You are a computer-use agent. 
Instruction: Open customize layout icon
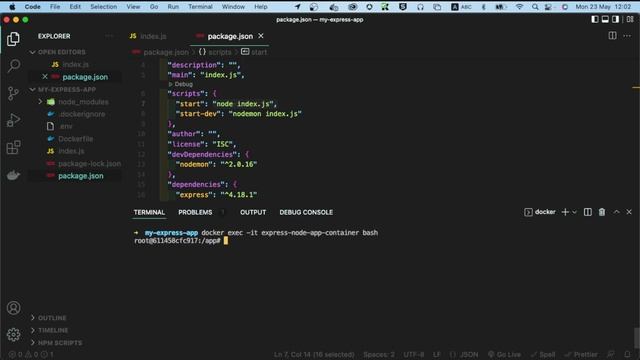(x=630, y=19)
